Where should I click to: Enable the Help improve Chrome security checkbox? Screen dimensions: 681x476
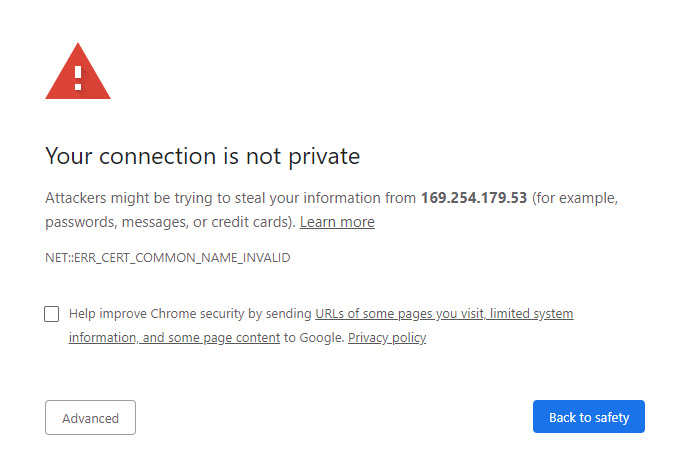(52, 314)
